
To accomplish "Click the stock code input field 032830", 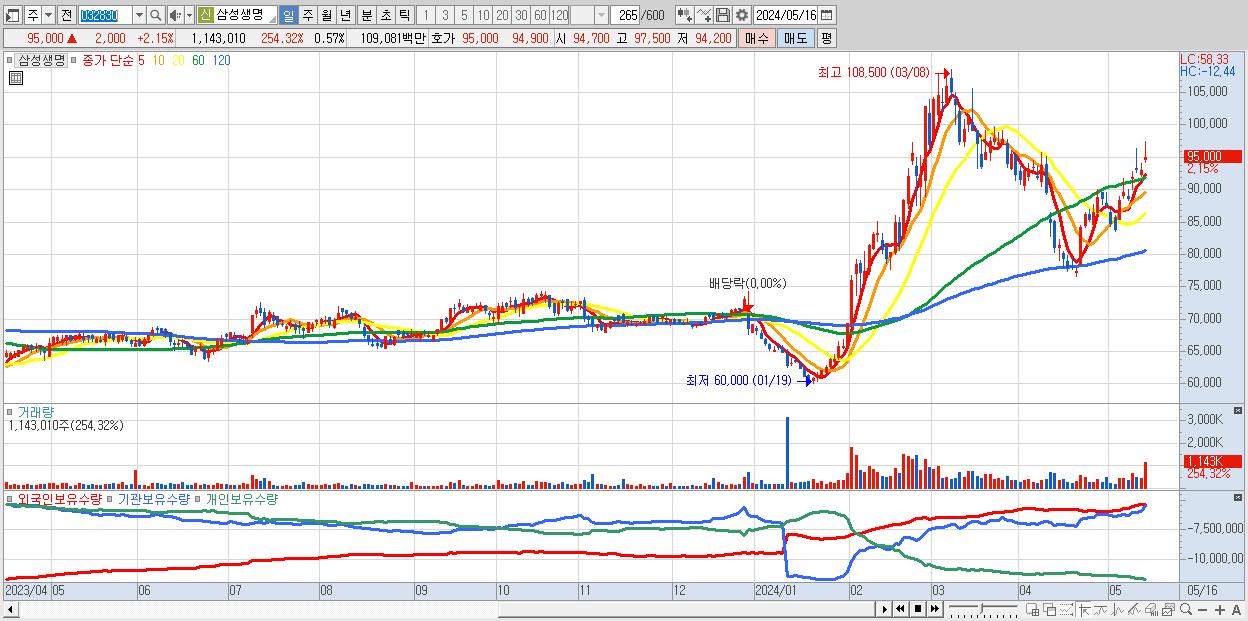I will click(x=105, y=15).
